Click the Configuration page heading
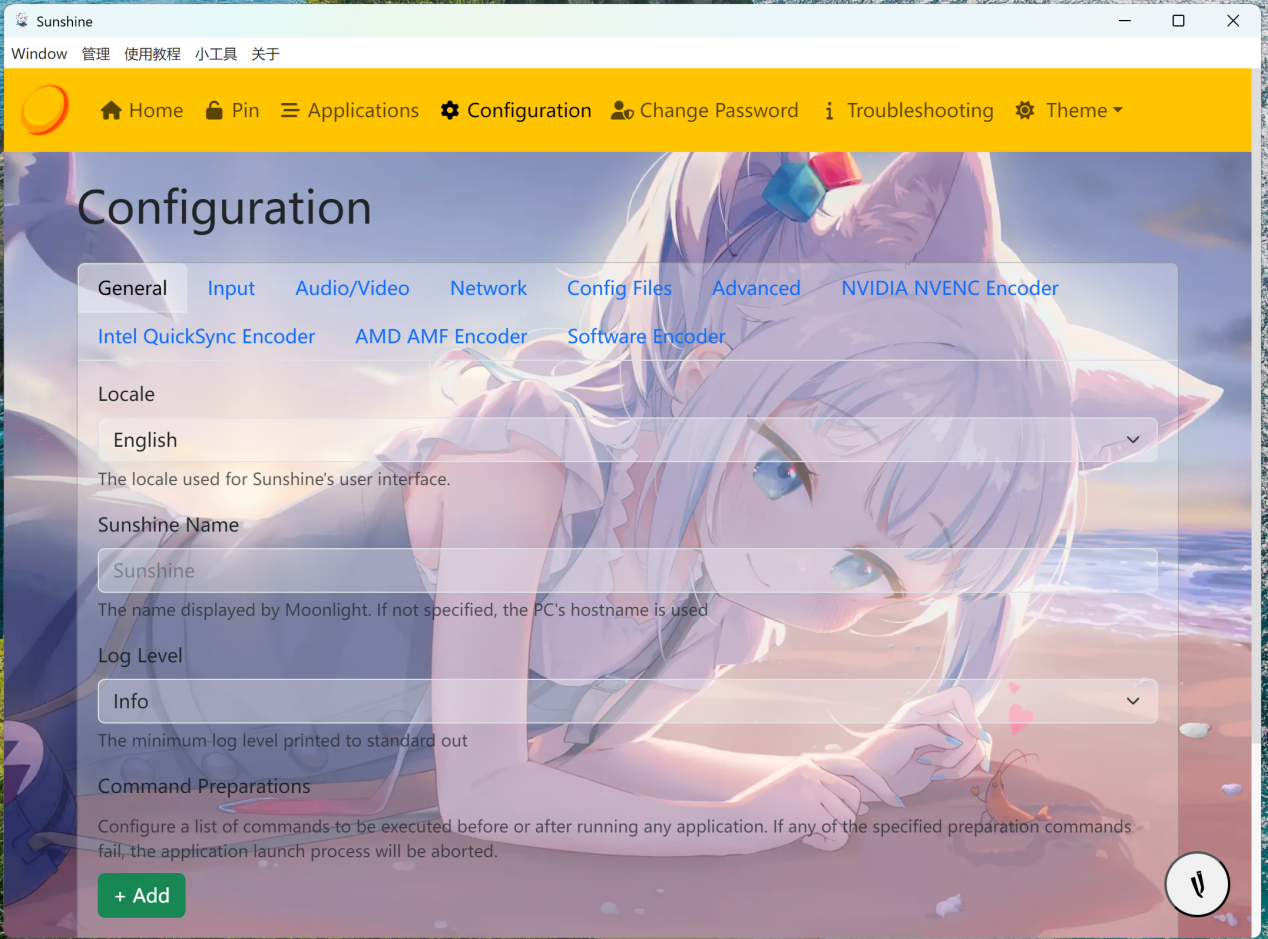The width and height of the screenshot is (1268, 939). pyautogui.click(x=224, y=208)
